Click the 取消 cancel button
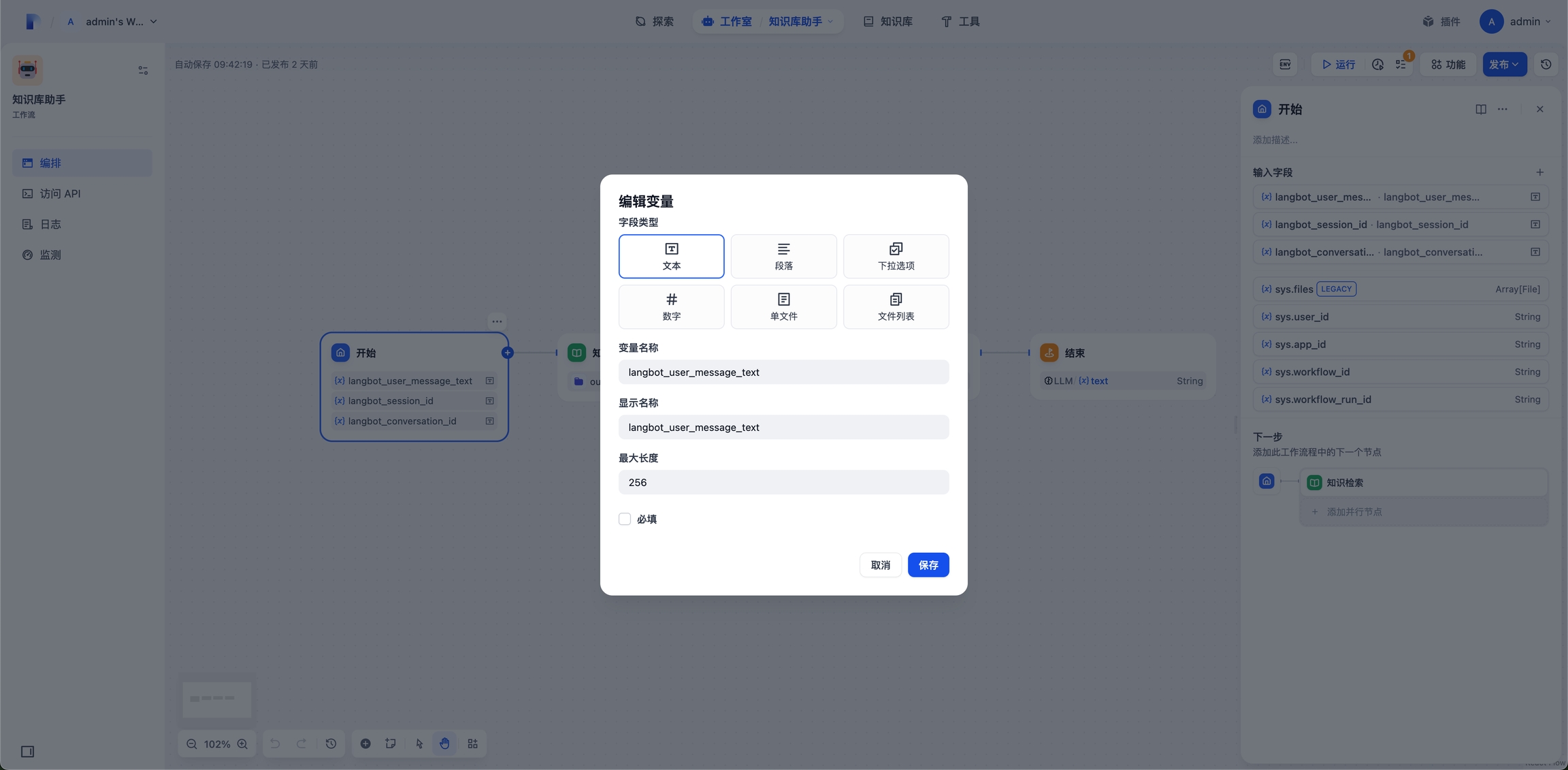This screenshot has height=770, width=1568. coord(880,564)
